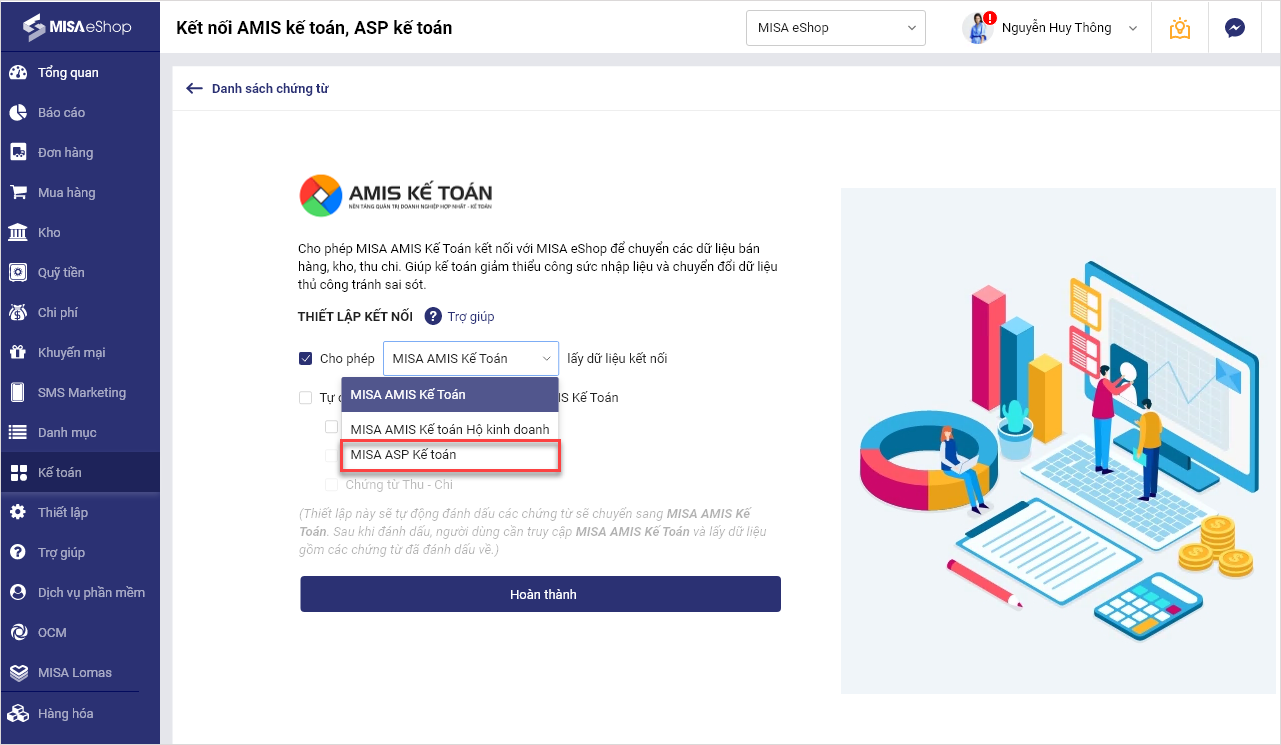This screenshot has height=745, width=1281.
Task: Expand the MISA eShop dropdown in header
Action: 835,28
